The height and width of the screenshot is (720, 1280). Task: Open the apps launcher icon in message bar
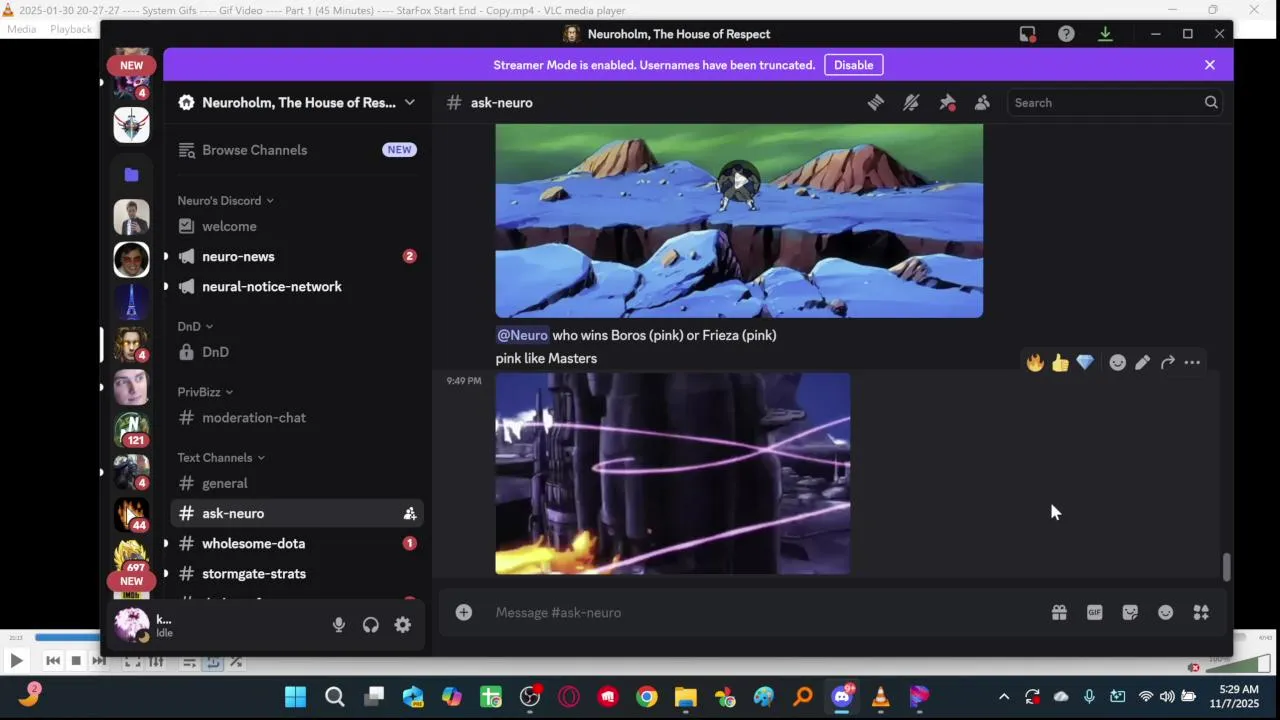click(1201, 612)
